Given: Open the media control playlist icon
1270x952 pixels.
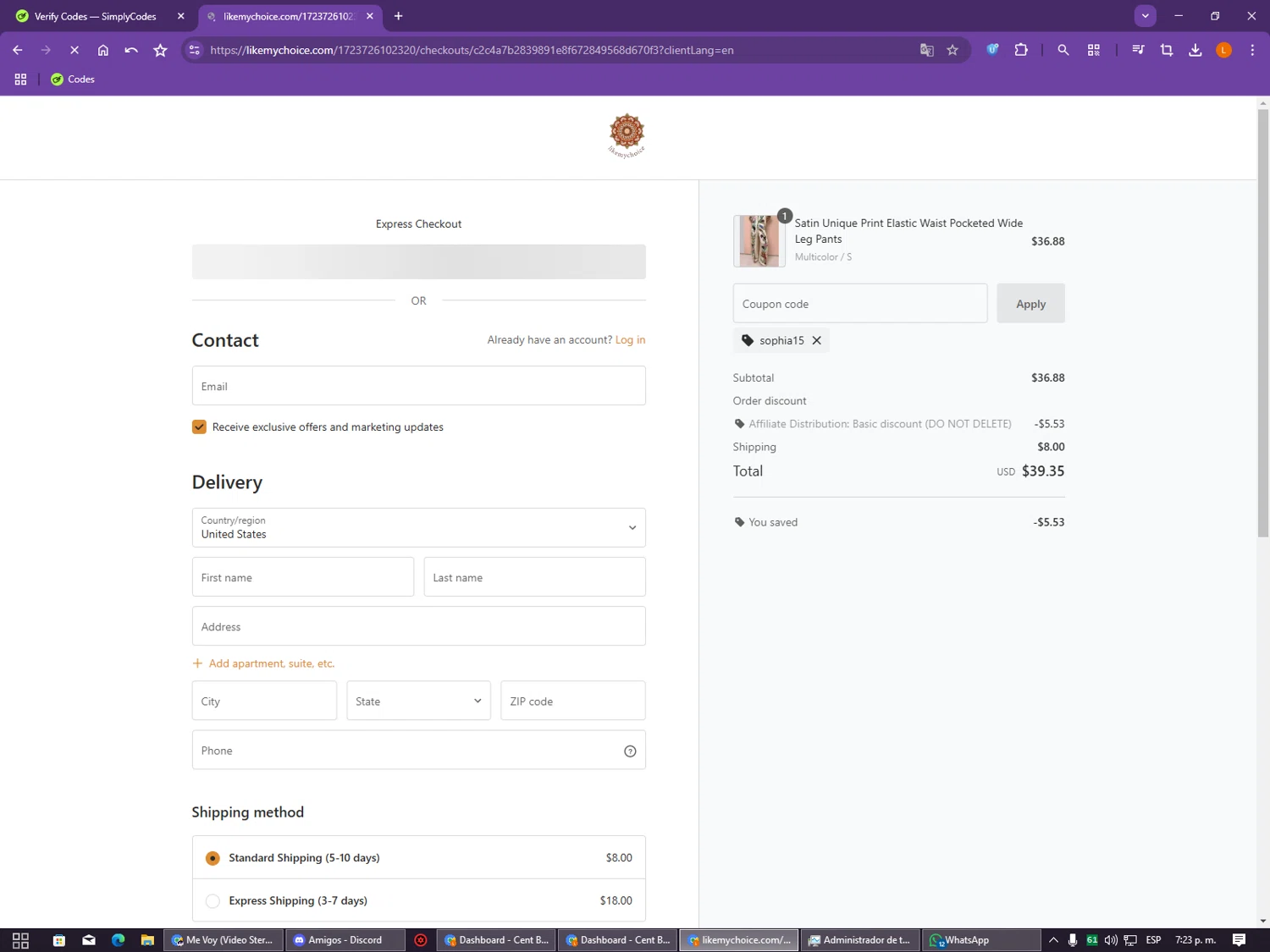Looking at the screenshot, I should tap(1138, 50).
